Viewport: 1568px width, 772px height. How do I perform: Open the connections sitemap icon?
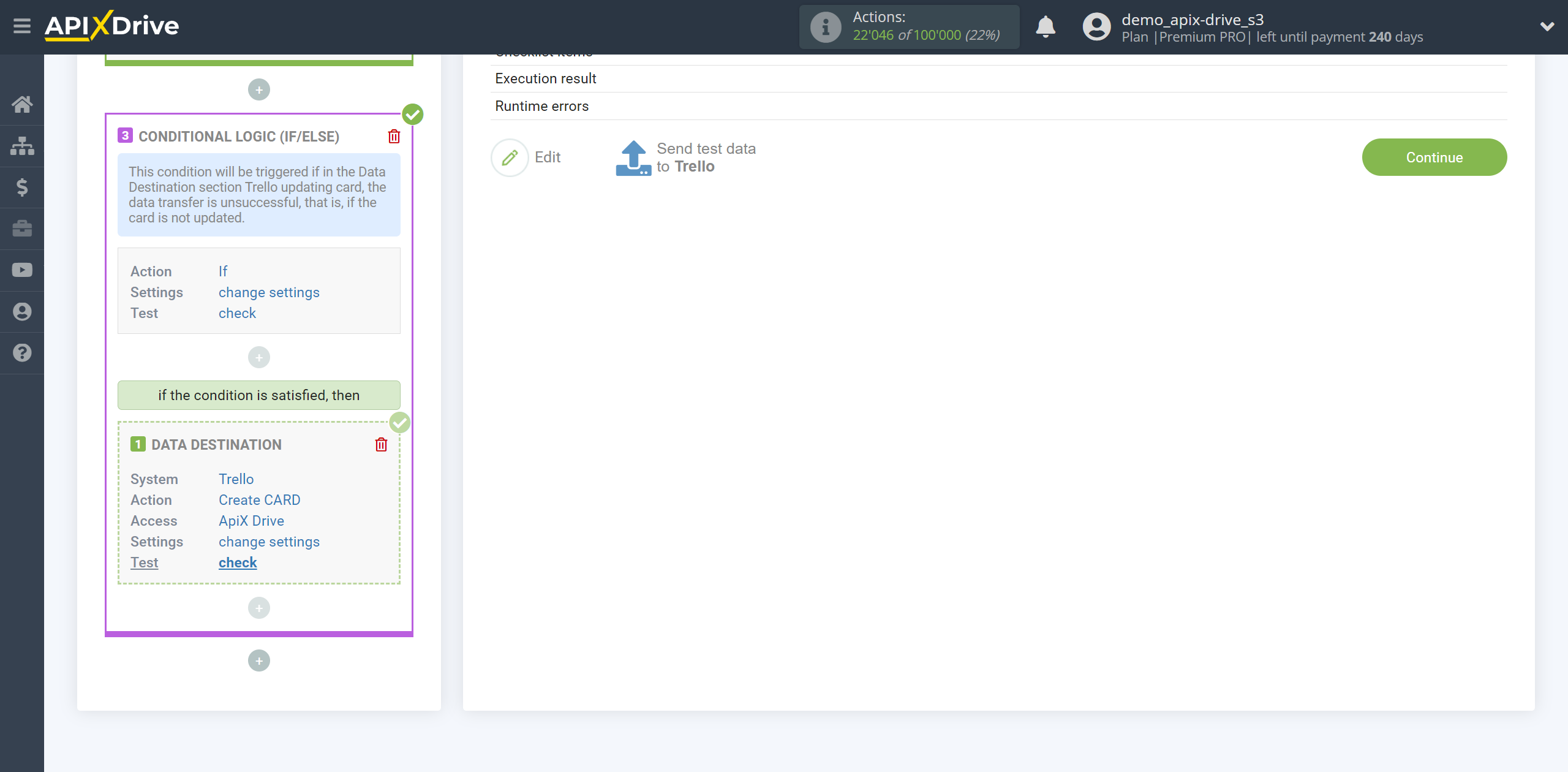pyautogui.click(x=22, y=146)
